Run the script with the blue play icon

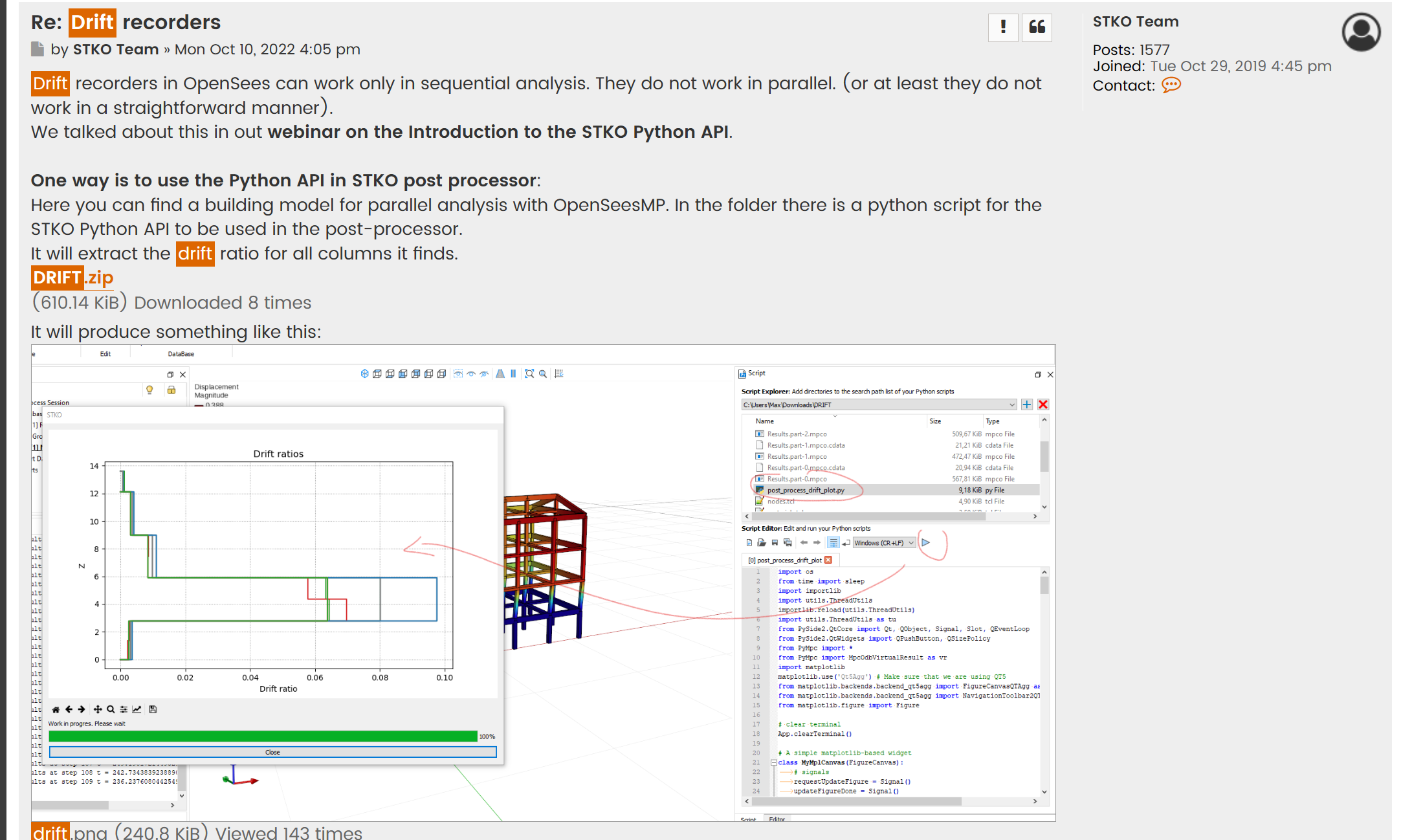click(x=926, y=543)
